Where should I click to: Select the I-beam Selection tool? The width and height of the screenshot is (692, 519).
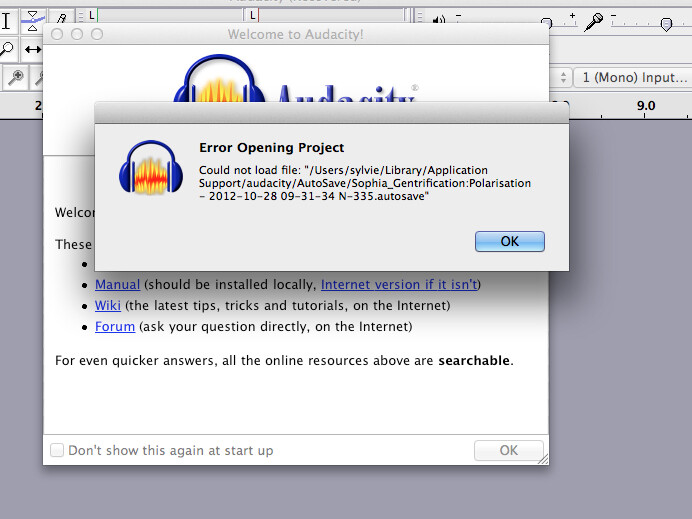coord(6,21)
